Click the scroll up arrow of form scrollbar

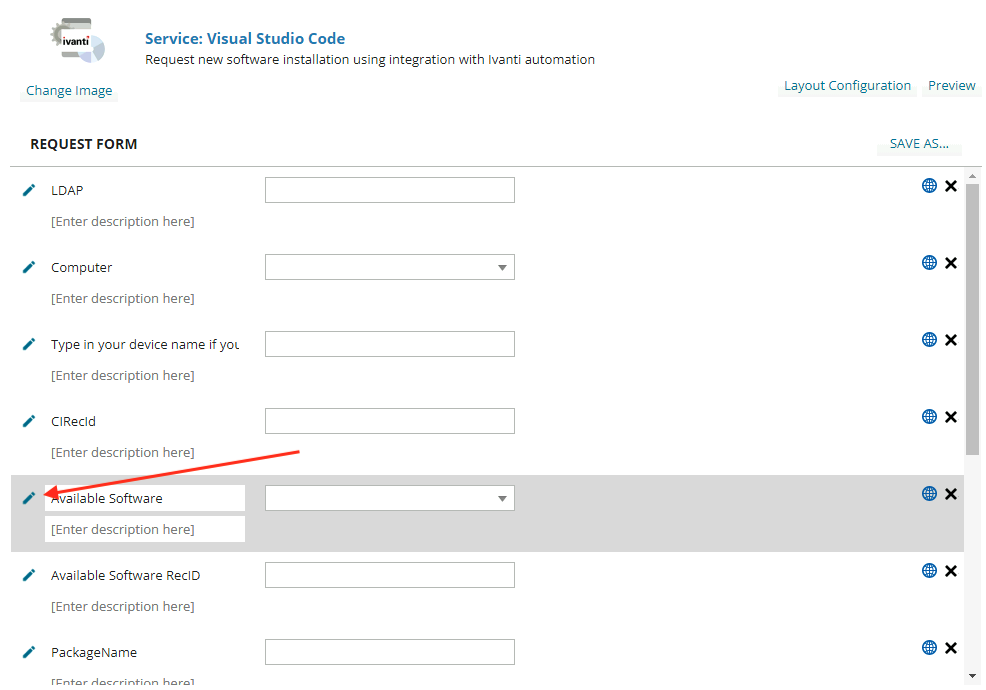pos(972,176)
